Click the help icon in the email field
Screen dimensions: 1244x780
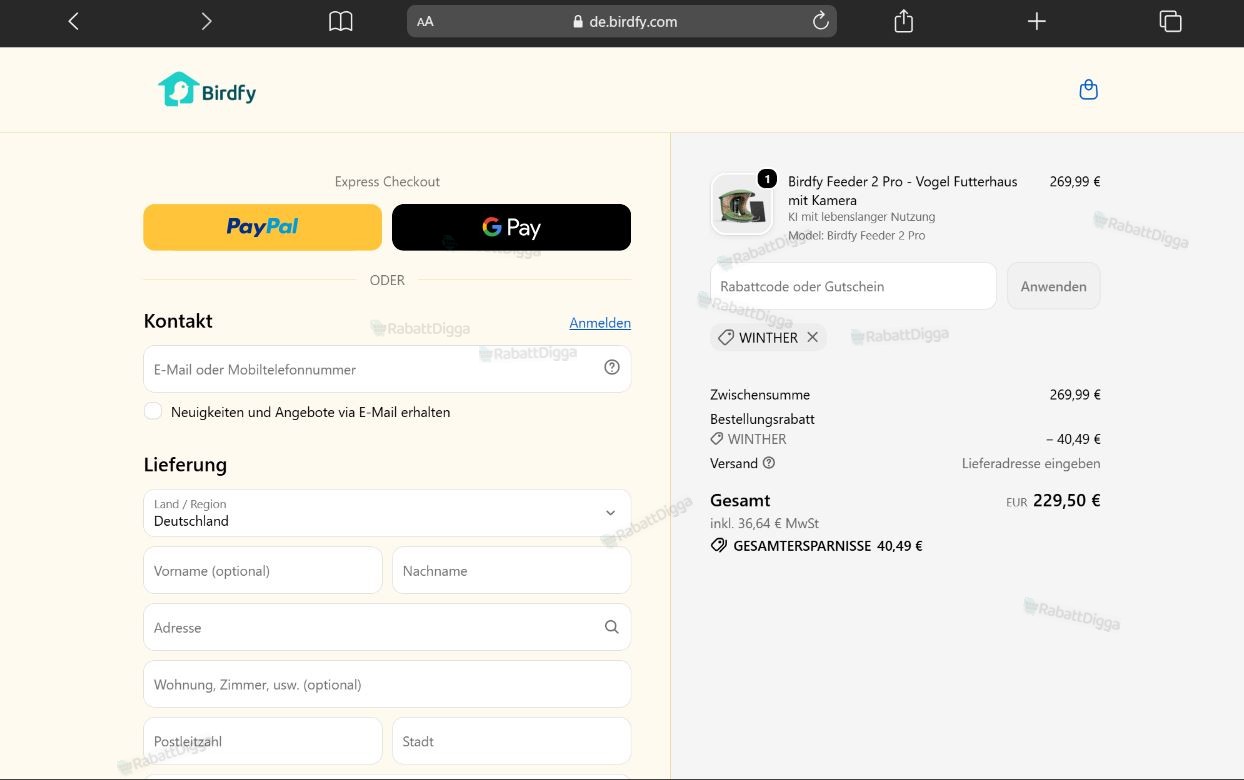(612, 367)
